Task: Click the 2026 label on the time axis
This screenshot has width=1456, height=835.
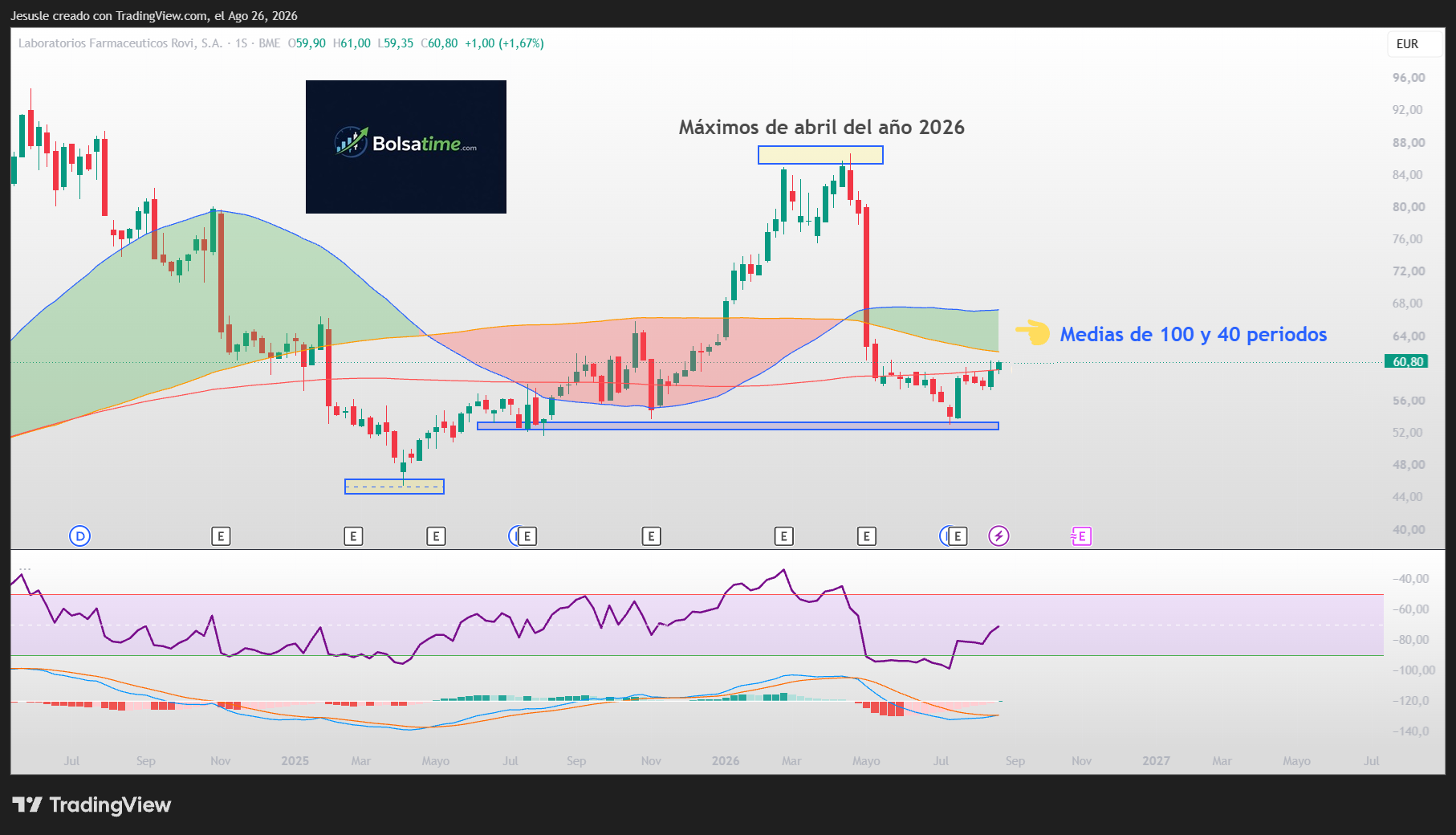Action: coord(726,761)
